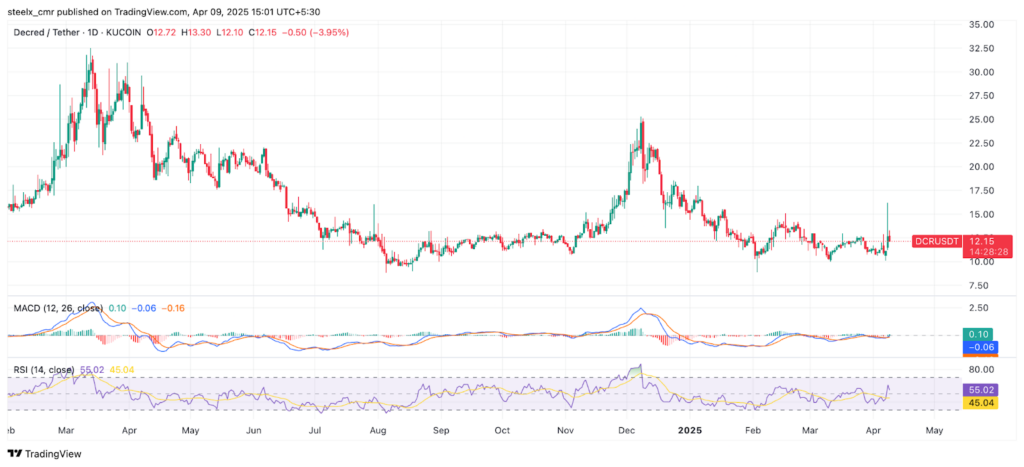Click the 15.00 price axis label

[982, 214]
